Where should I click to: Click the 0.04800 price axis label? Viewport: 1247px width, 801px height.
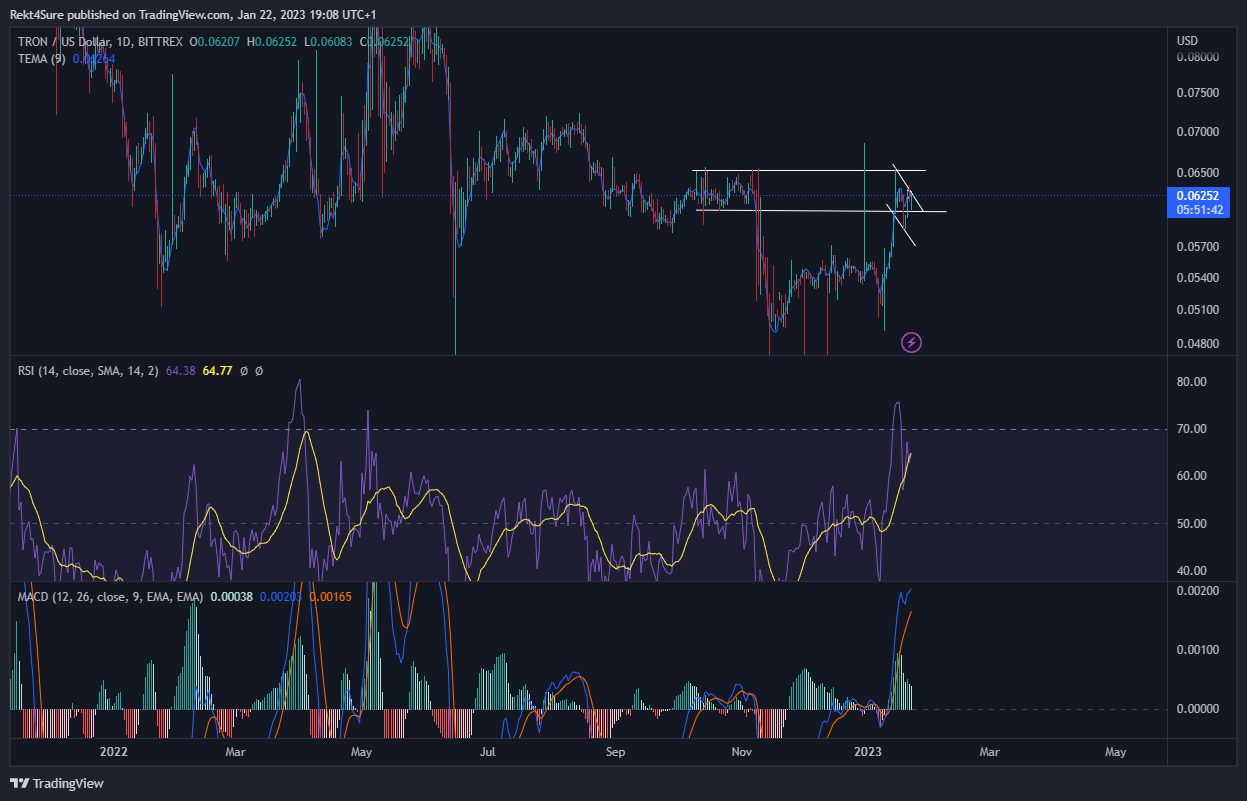coord(1198,344)
